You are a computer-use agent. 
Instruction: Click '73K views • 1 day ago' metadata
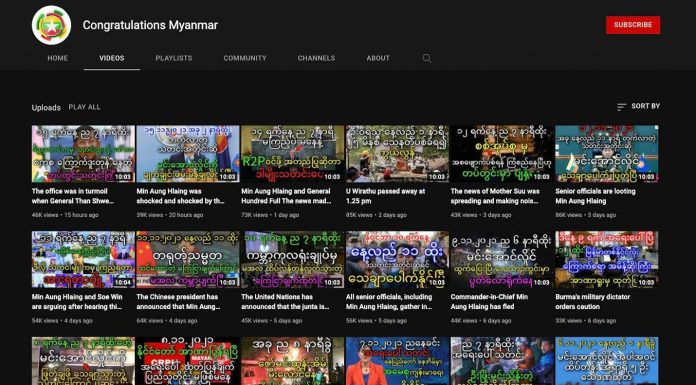click(270, 215)
